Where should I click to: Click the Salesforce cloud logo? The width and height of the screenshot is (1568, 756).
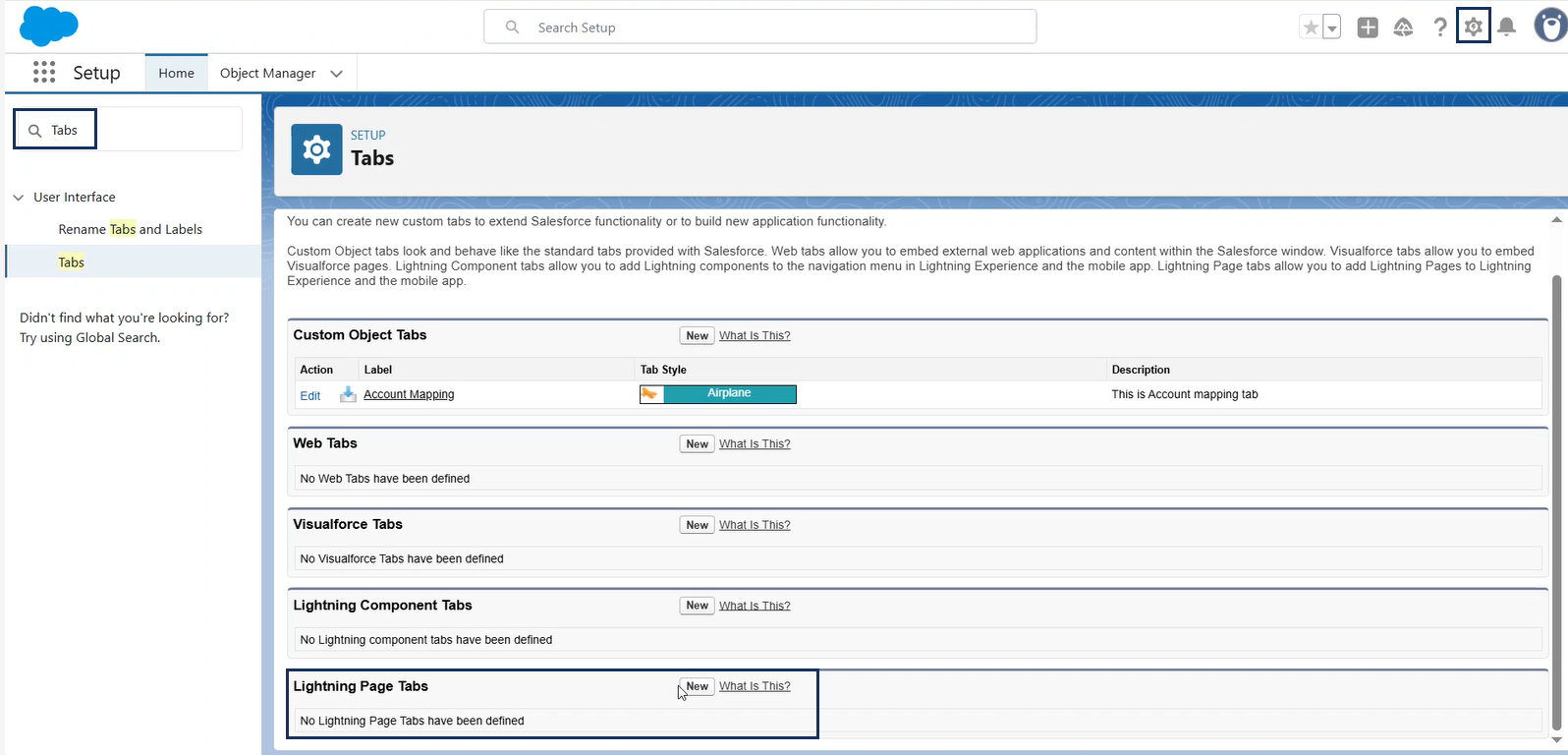[48, 27]
